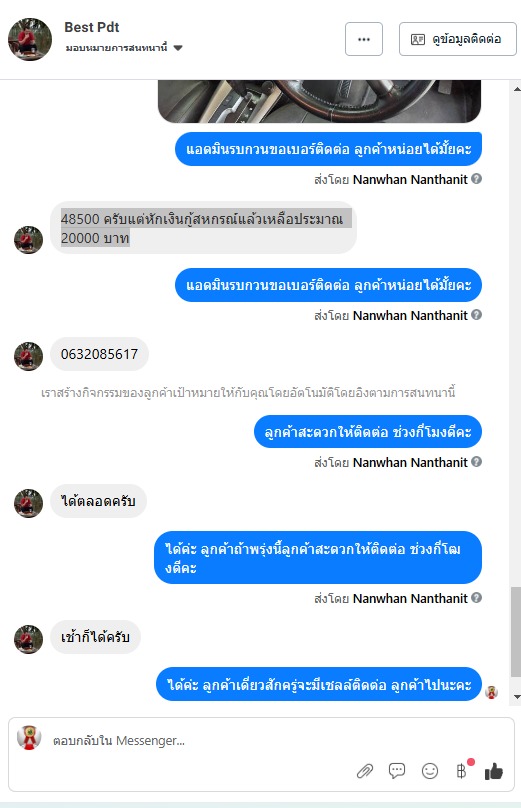Click the conversation scrollbar thumb
This screenshot has height=808, width=521.
tap(516, 632)
